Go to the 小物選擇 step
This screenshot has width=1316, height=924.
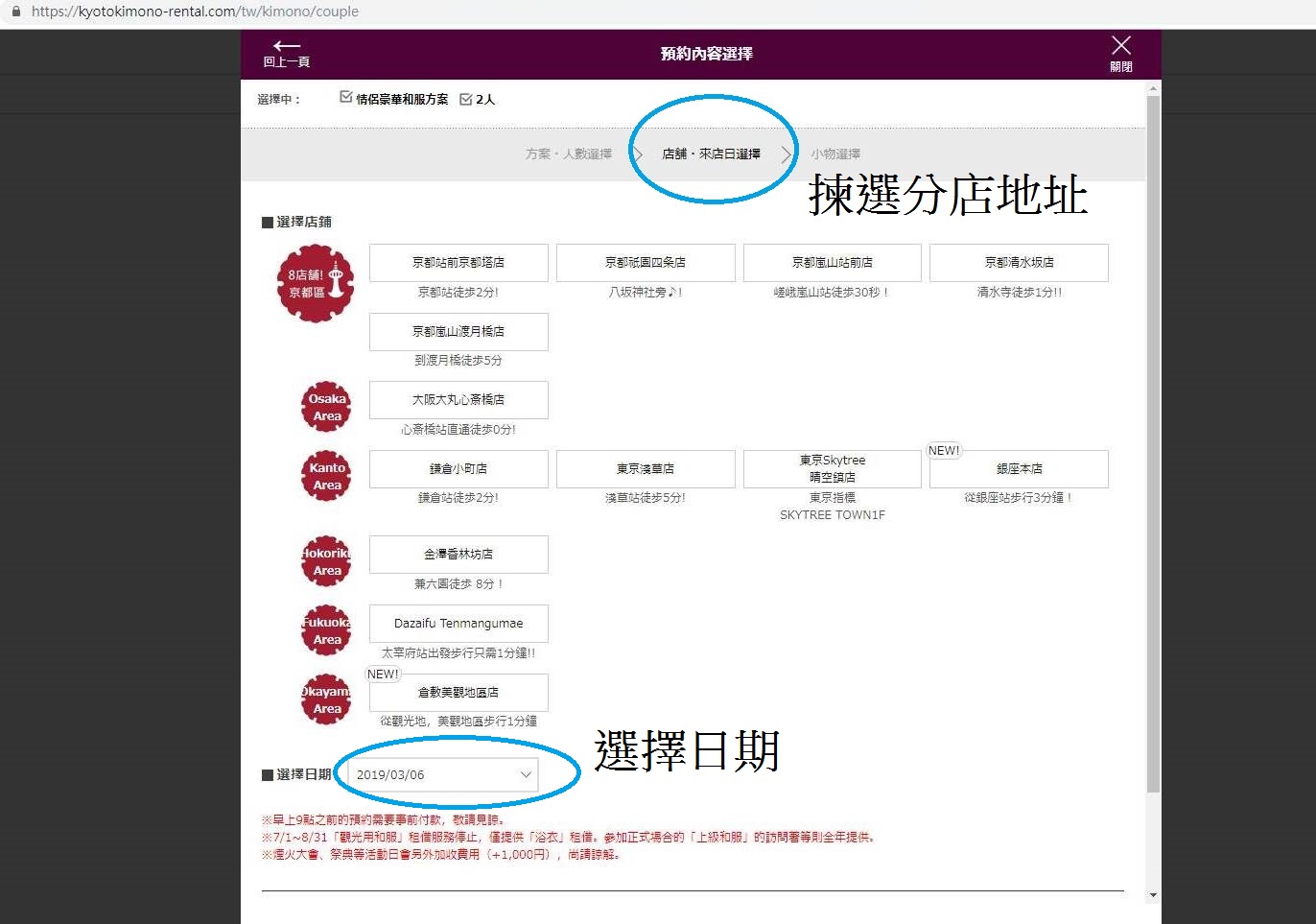pyautogui.click(x=835, y=154)
